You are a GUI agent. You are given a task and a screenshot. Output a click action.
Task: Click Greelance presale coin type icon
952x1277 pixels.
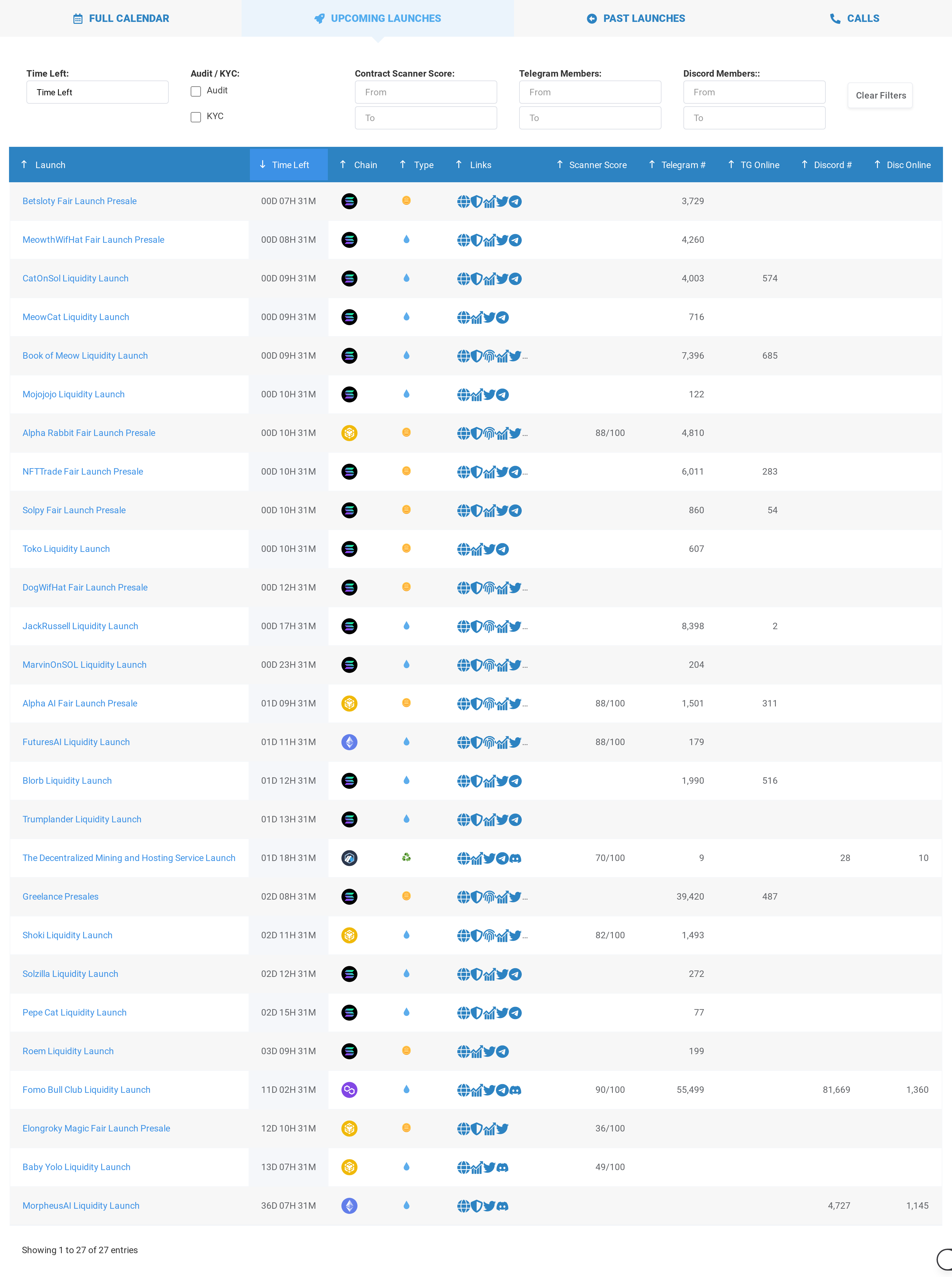click(406, 896)
